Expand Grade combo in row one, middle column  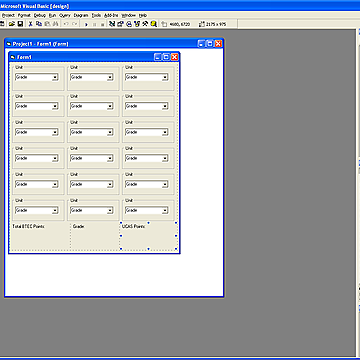[110, 77]
